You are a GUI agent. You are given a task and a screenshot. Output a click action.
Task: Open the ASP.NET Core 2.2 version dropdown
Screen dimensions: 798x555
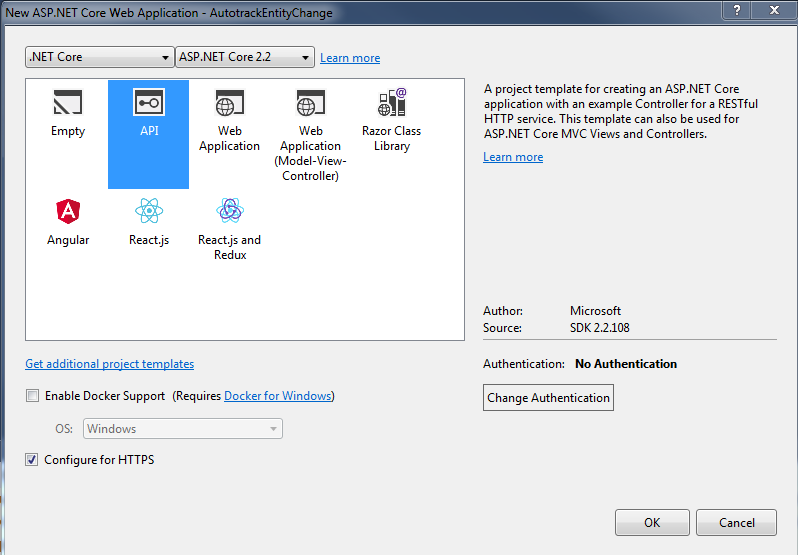245,57
